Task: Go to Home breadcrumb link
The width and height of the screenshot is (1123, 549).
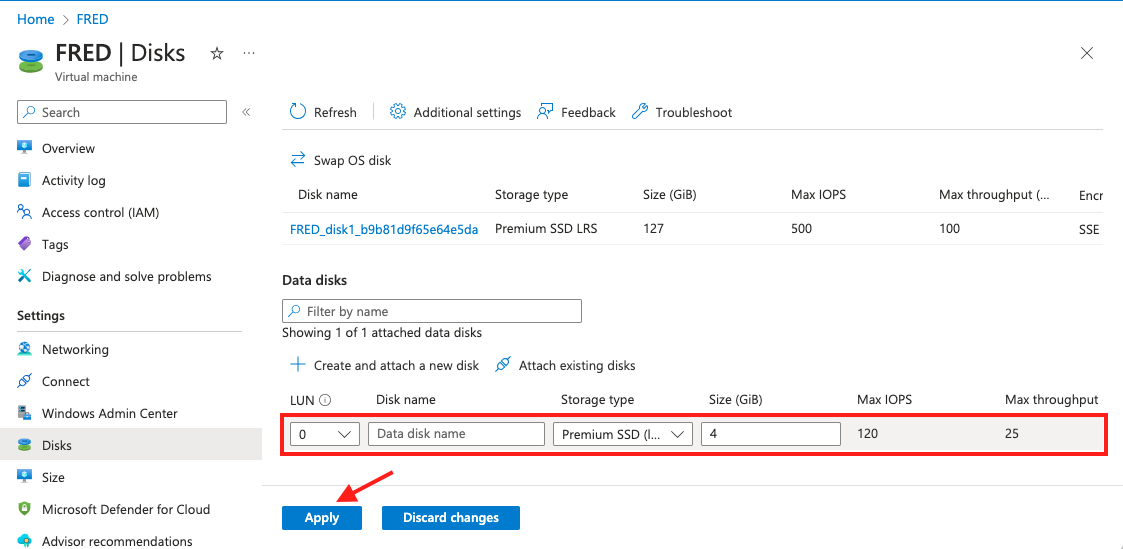Action: (x=36, y=19)
